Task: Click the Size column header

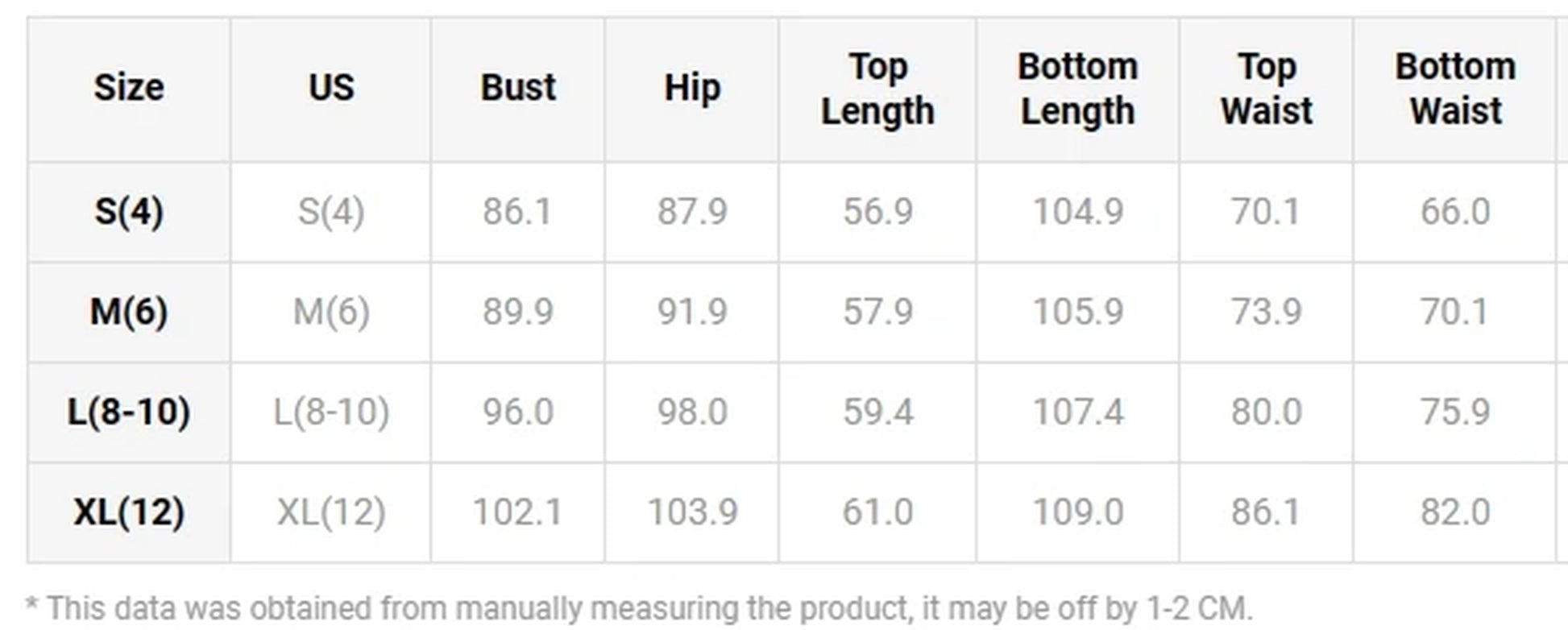Action: (x=129, y=88)
